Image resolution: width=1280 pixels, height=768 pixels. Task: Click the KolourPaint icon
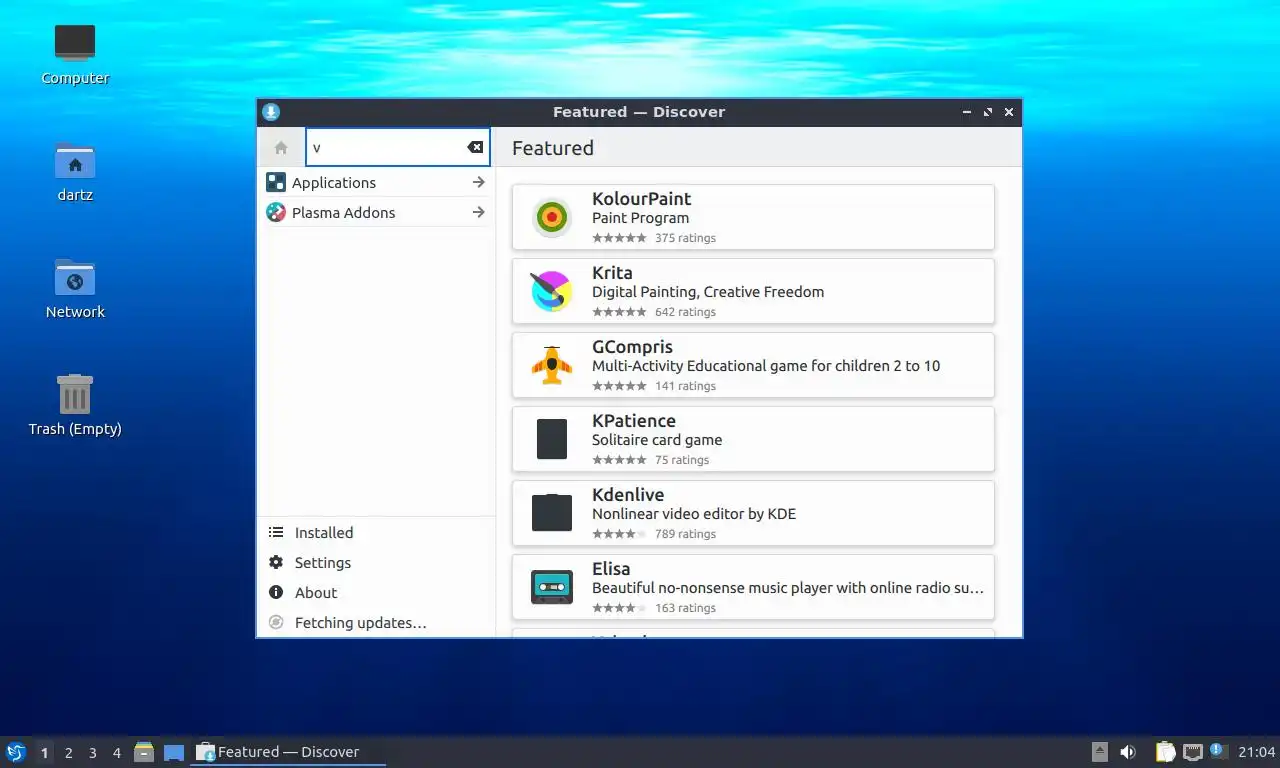(551, 217)
